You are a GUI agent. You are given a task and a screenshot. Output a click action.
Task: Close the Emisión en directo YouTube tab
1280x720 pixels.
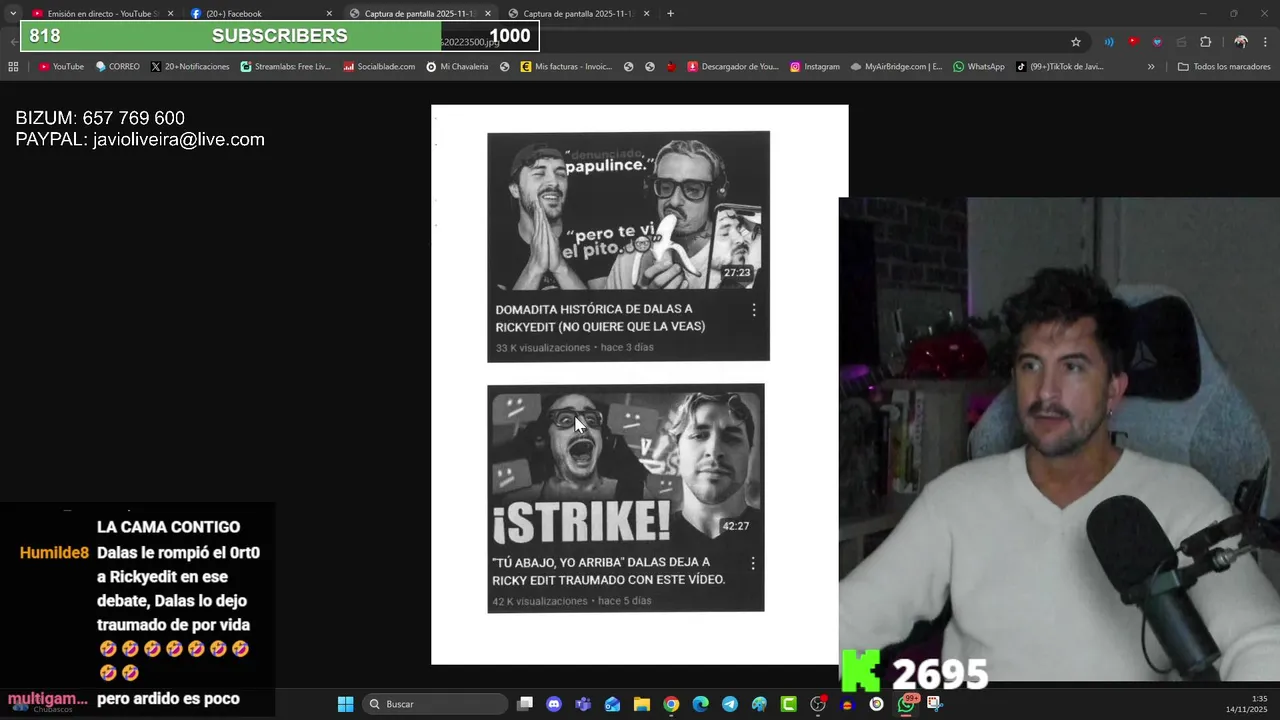(x=170, y=14)
